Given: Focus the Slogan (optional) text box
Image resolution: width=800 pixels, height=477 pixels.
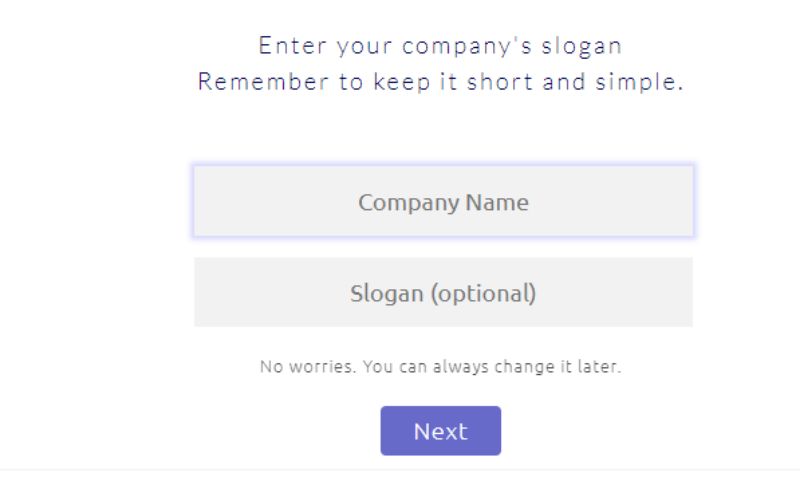Looking at the screenshot, I should (x=443, y=293).
